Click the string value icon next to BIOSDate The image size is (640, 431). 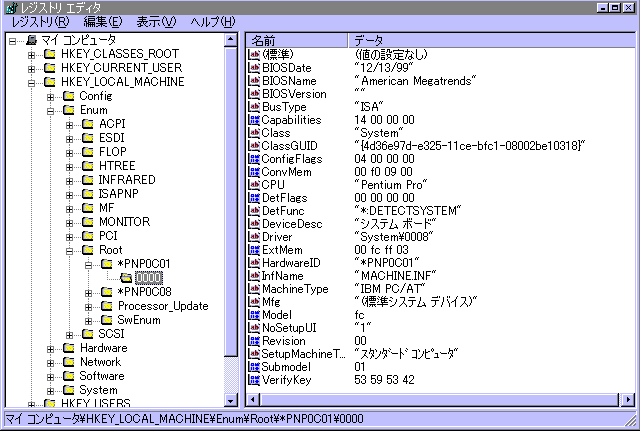tap(254, 67)
